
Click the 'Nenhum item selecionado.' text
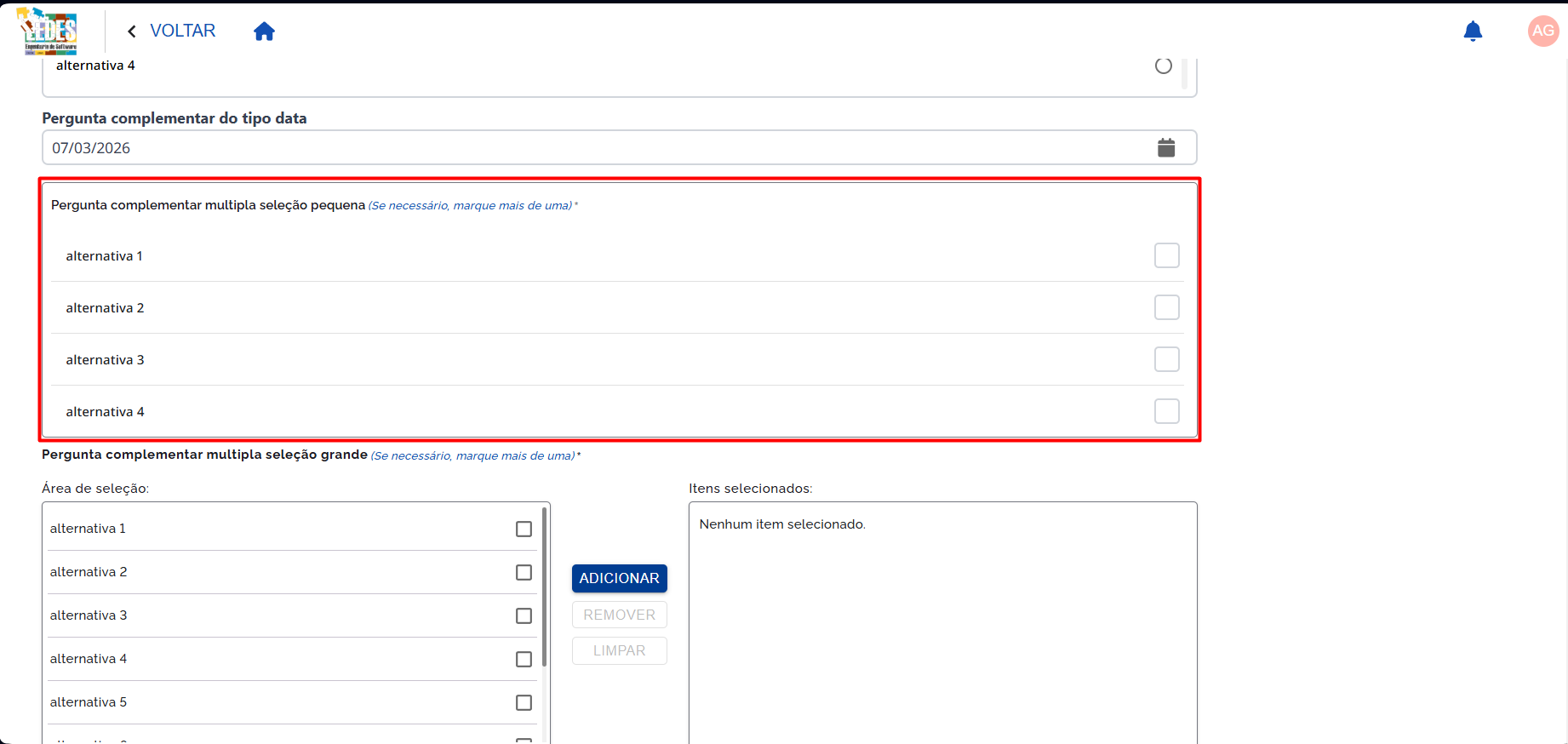click(x=782, y=524)
